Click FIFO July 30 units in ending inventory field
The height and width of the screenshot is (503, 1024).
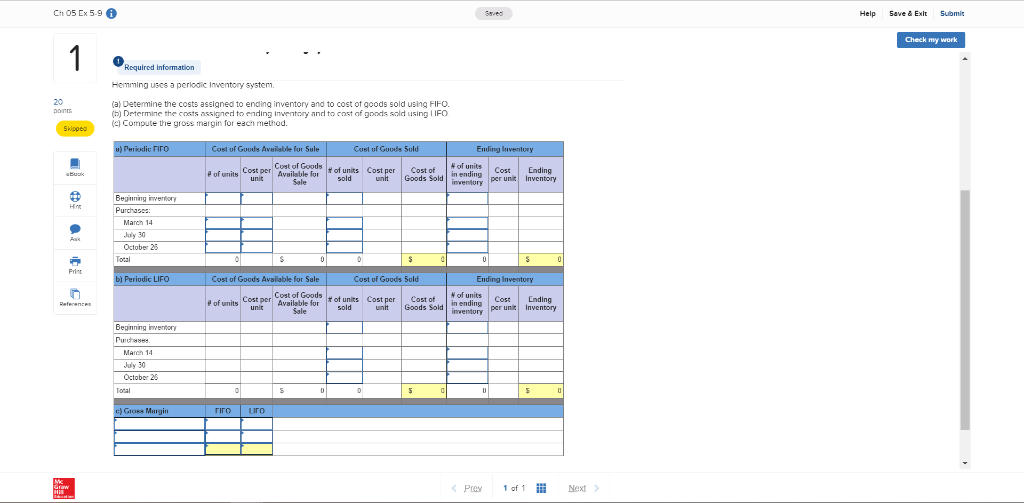click(x=468, y=235)
